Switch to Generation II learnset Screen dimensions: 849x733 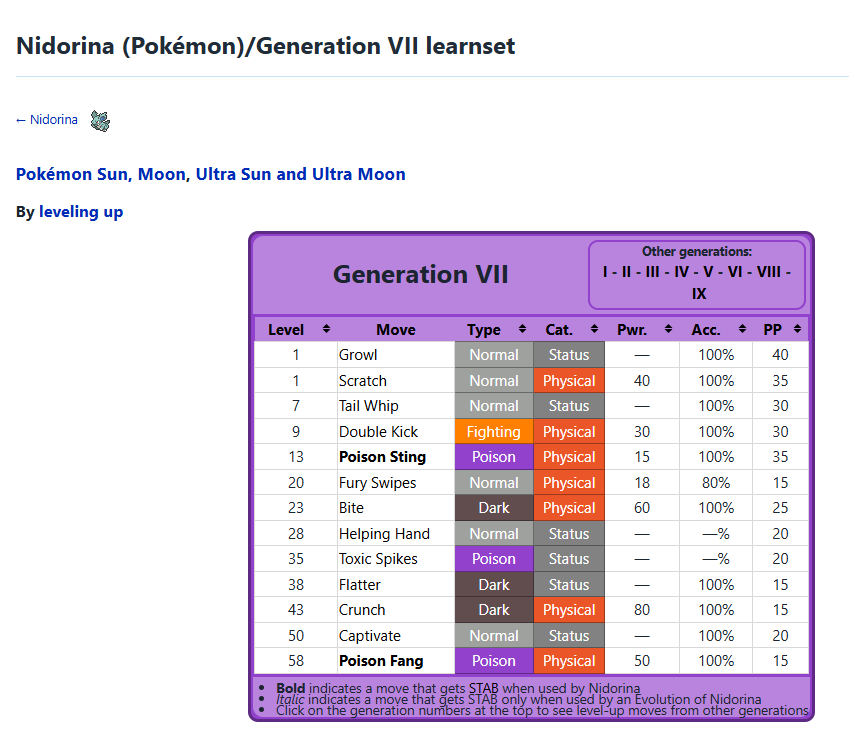(626, 272)
